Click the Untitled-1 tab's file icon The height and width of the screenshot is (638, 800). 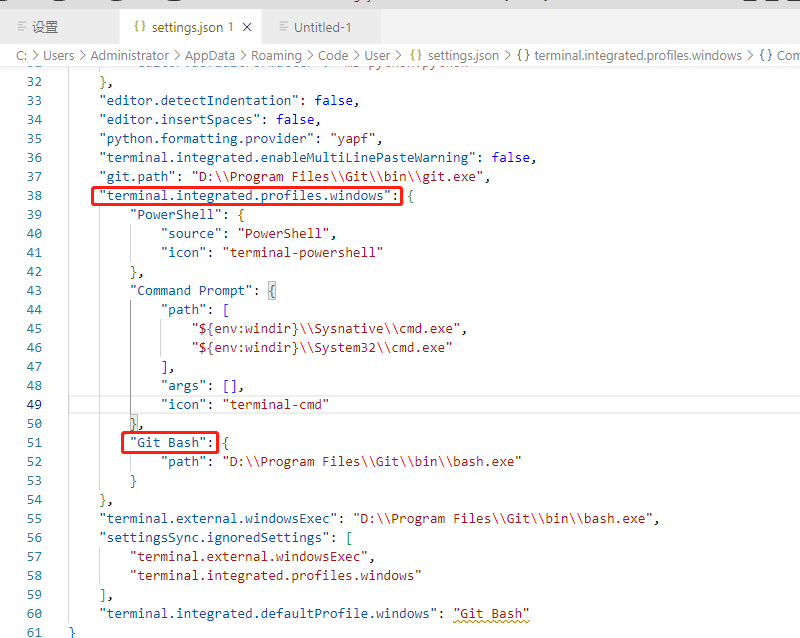point(284,27)
